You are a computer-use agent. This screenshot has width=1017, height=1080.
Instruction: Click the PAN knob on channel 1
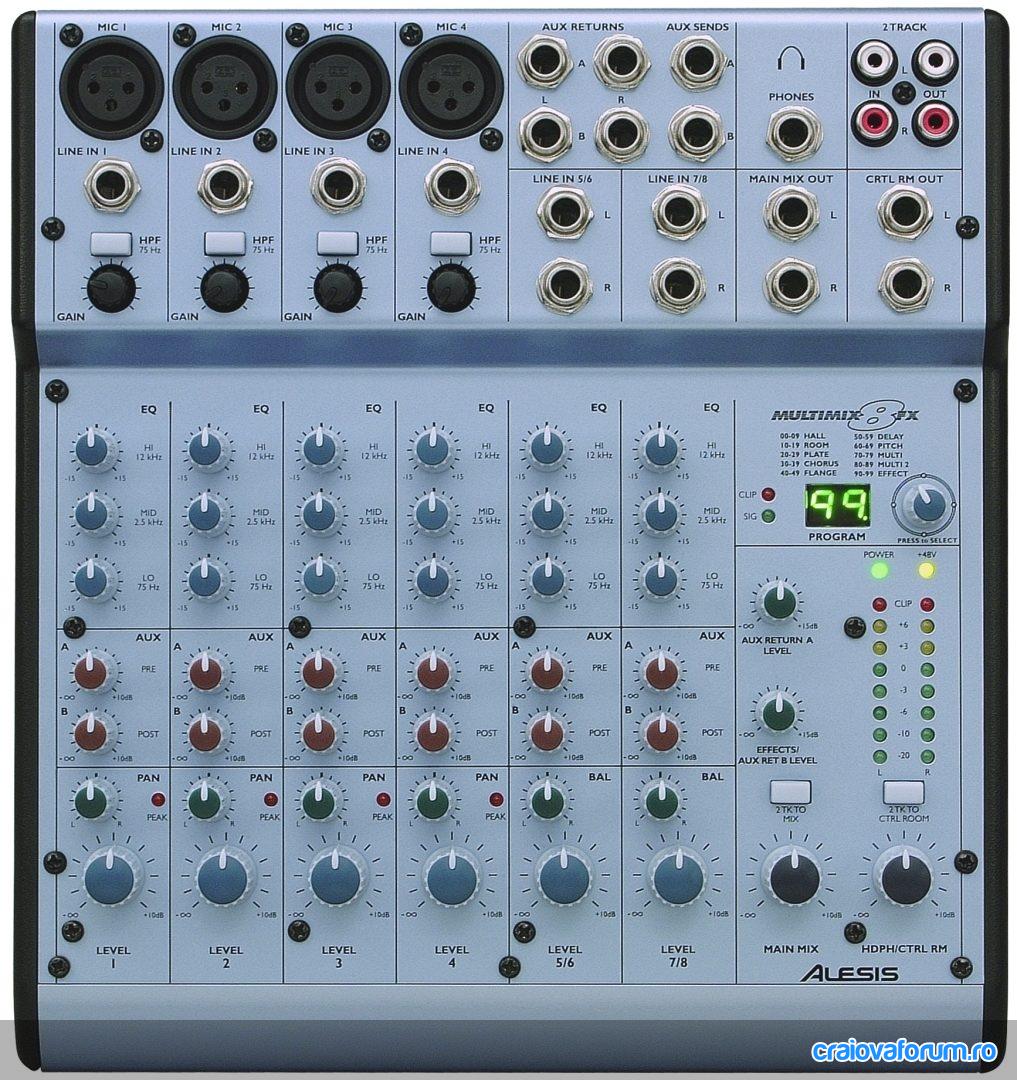coord(93,801)
